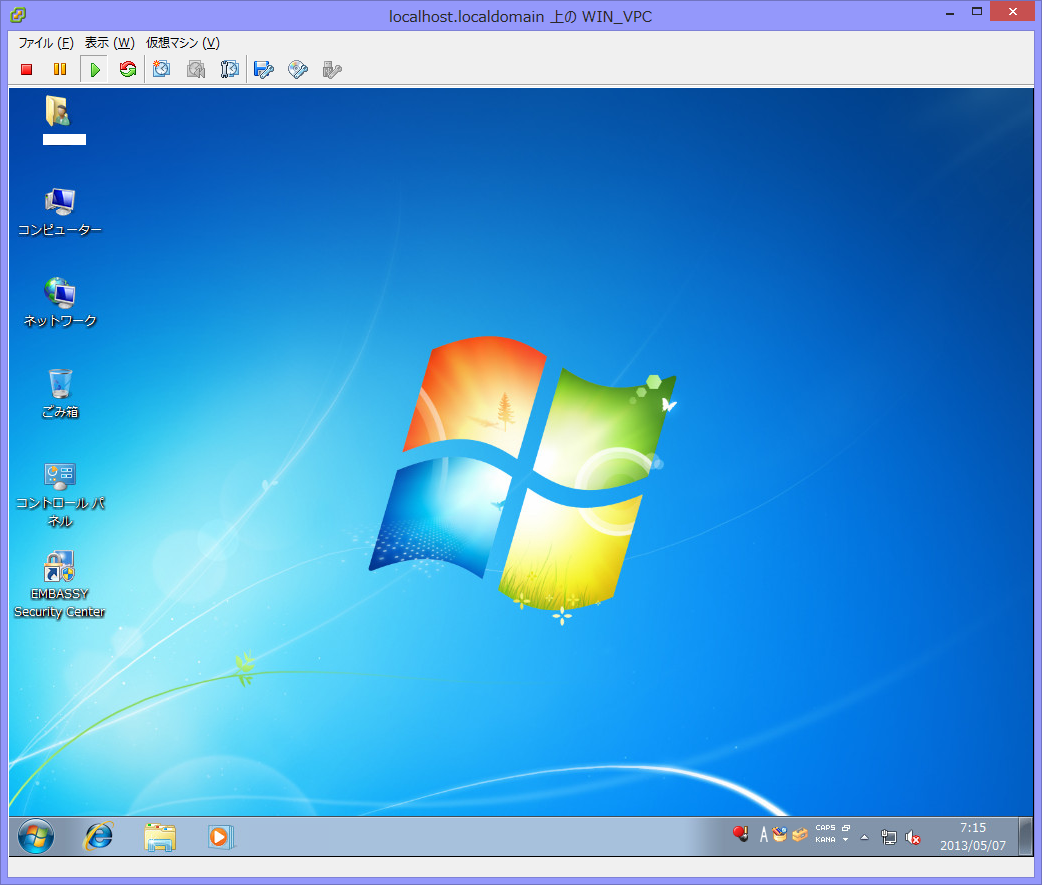
Task: Power off the VM with red stop button
Action: point(27,69)
